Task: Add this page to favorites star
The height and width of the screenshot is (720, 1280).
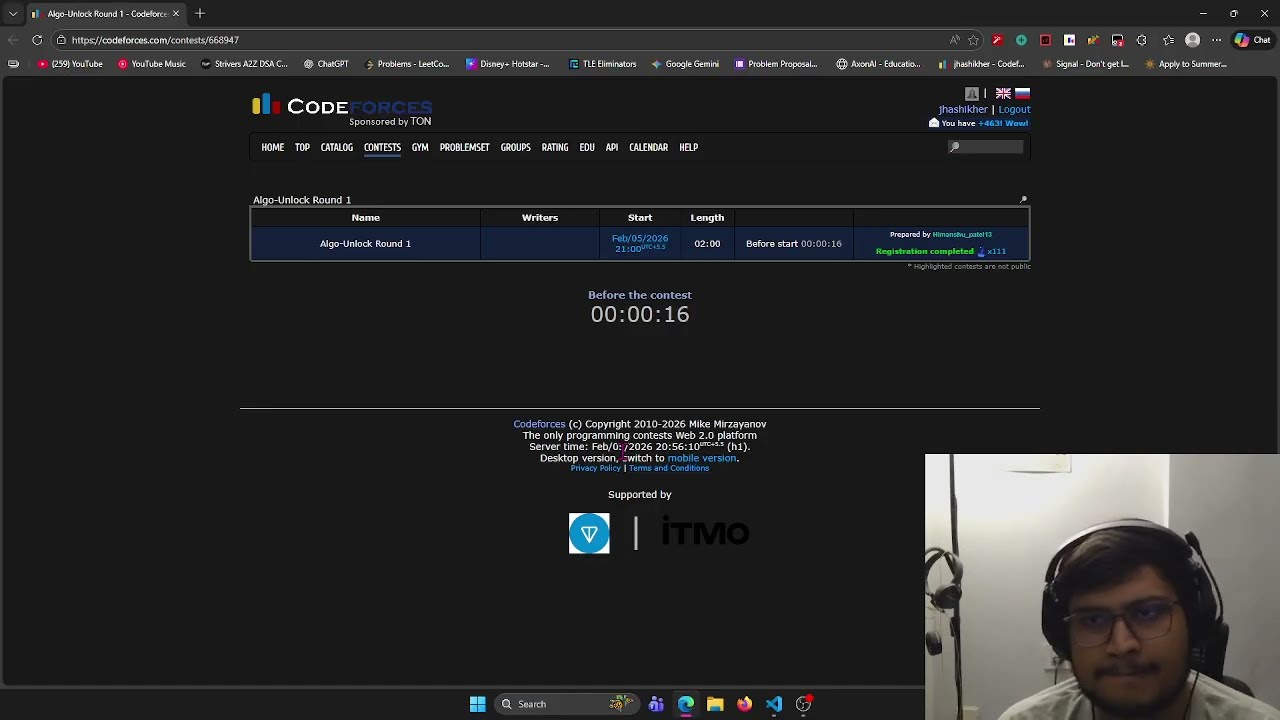Action: pyautogui.click(x=973, y=40)
